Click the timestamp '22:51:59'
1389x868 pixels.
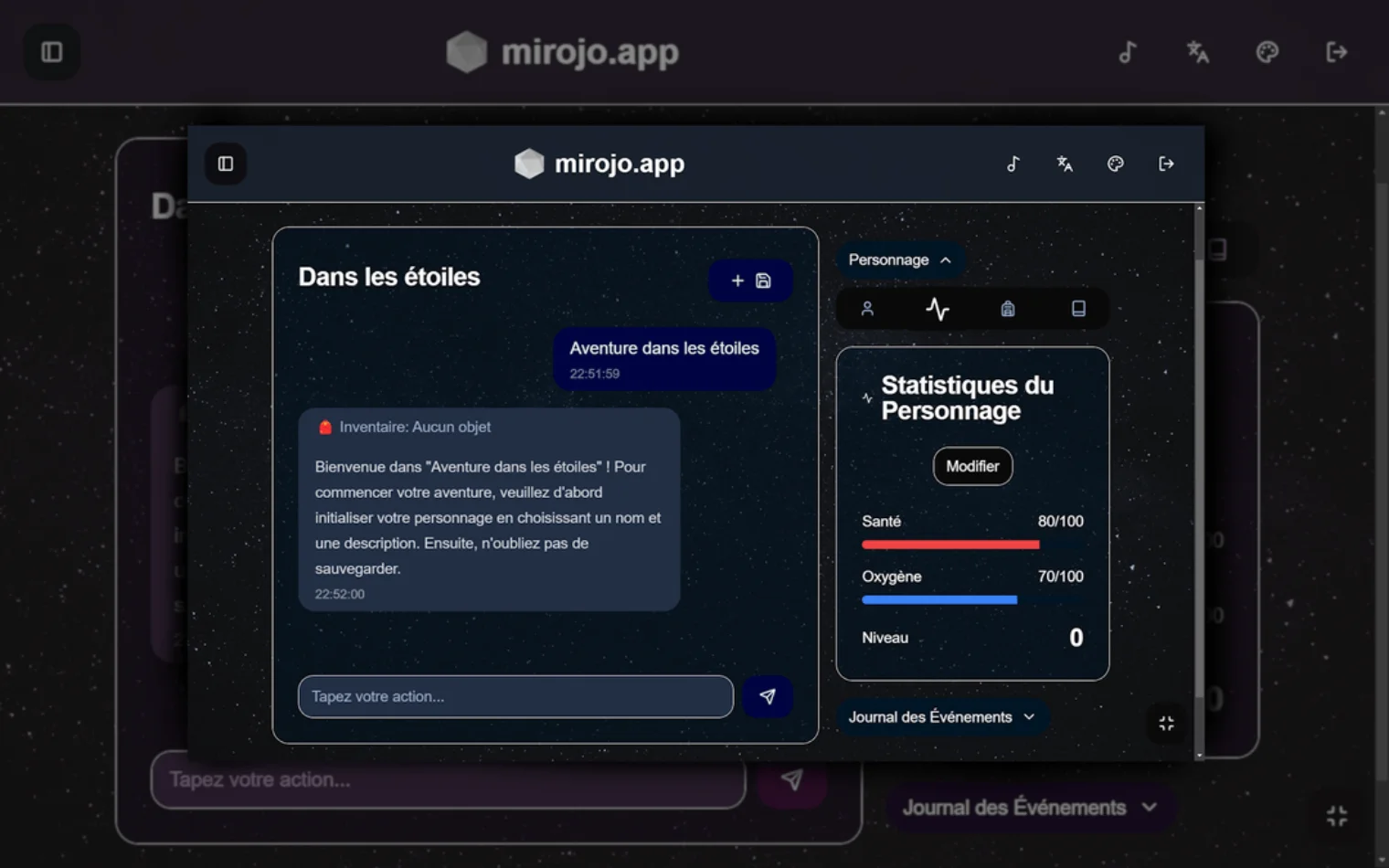pyautogui.click(x=595, y=374)
